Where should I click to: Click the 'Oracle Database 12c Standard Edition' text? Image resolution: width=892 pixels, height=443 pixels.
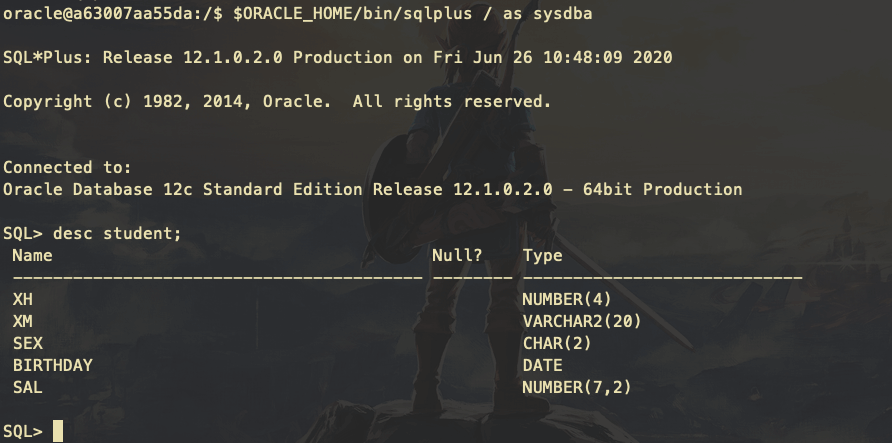click(183, 189)
